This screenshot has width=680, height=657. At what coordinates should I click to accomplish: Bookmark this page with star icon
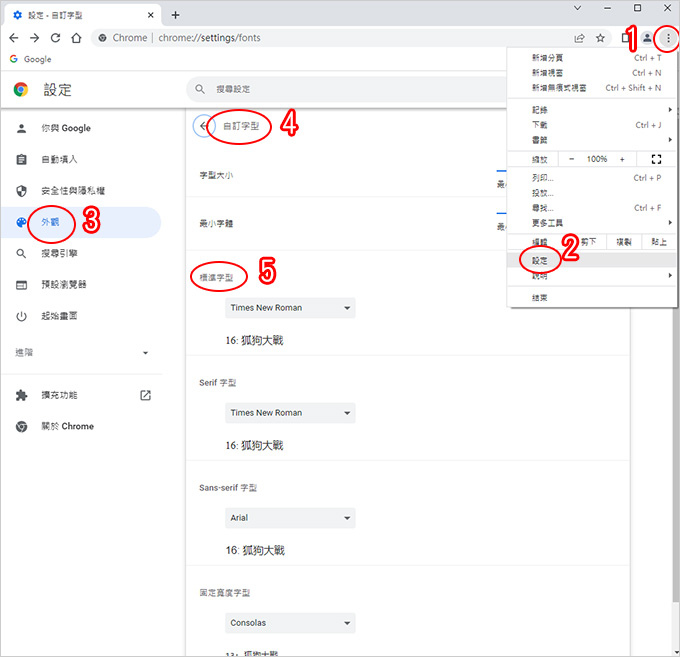click(x=600, y=38)
